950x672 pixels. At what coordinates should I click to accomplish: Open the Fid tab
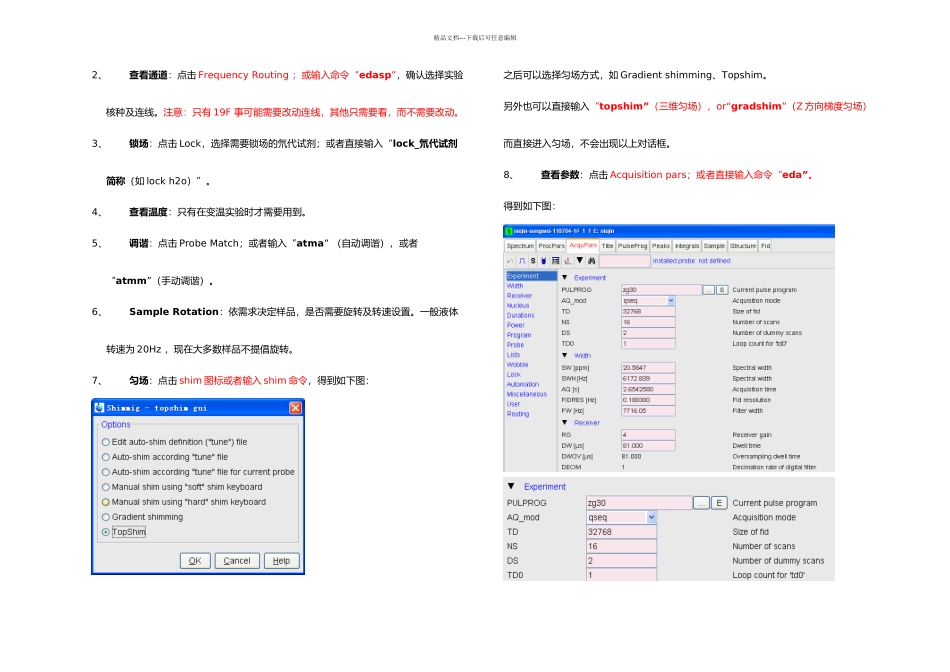click(766, 246)
